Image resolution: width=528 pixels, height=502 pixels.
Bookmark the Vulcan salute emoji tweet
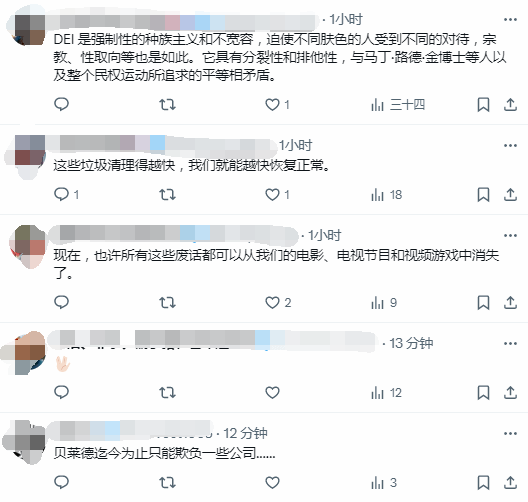(x=484, y=393)
